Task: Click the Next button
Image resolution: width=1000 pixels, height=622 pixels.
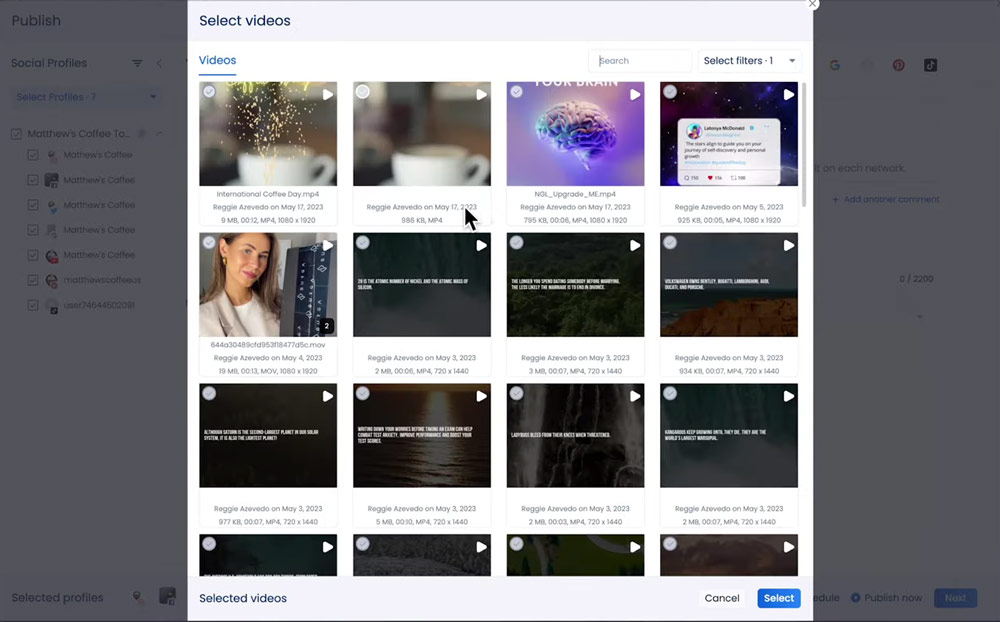Action: pos(955,598)
